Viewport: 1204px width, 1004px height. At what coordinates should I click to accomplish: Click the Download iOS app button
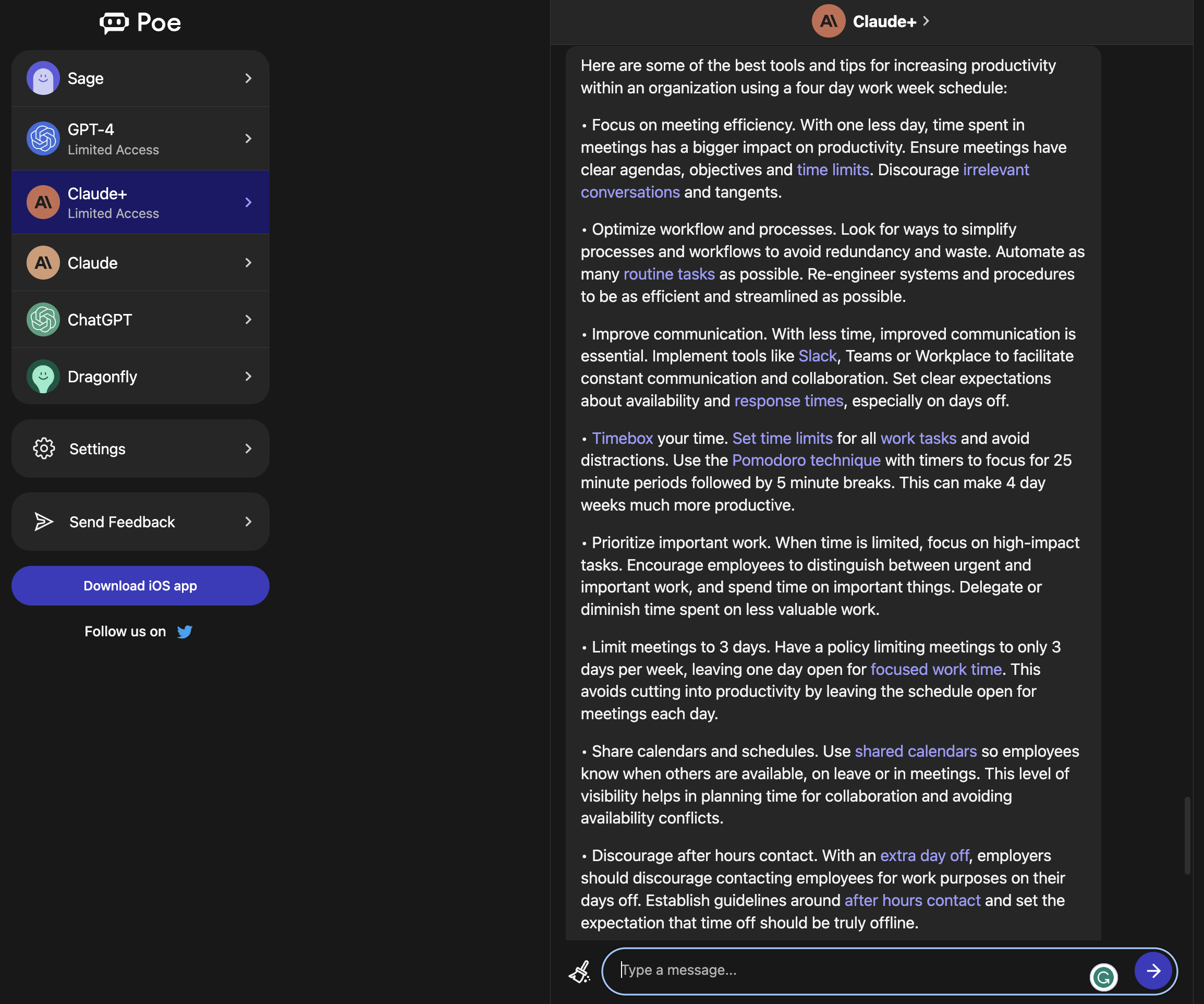[x=140, y=585]
